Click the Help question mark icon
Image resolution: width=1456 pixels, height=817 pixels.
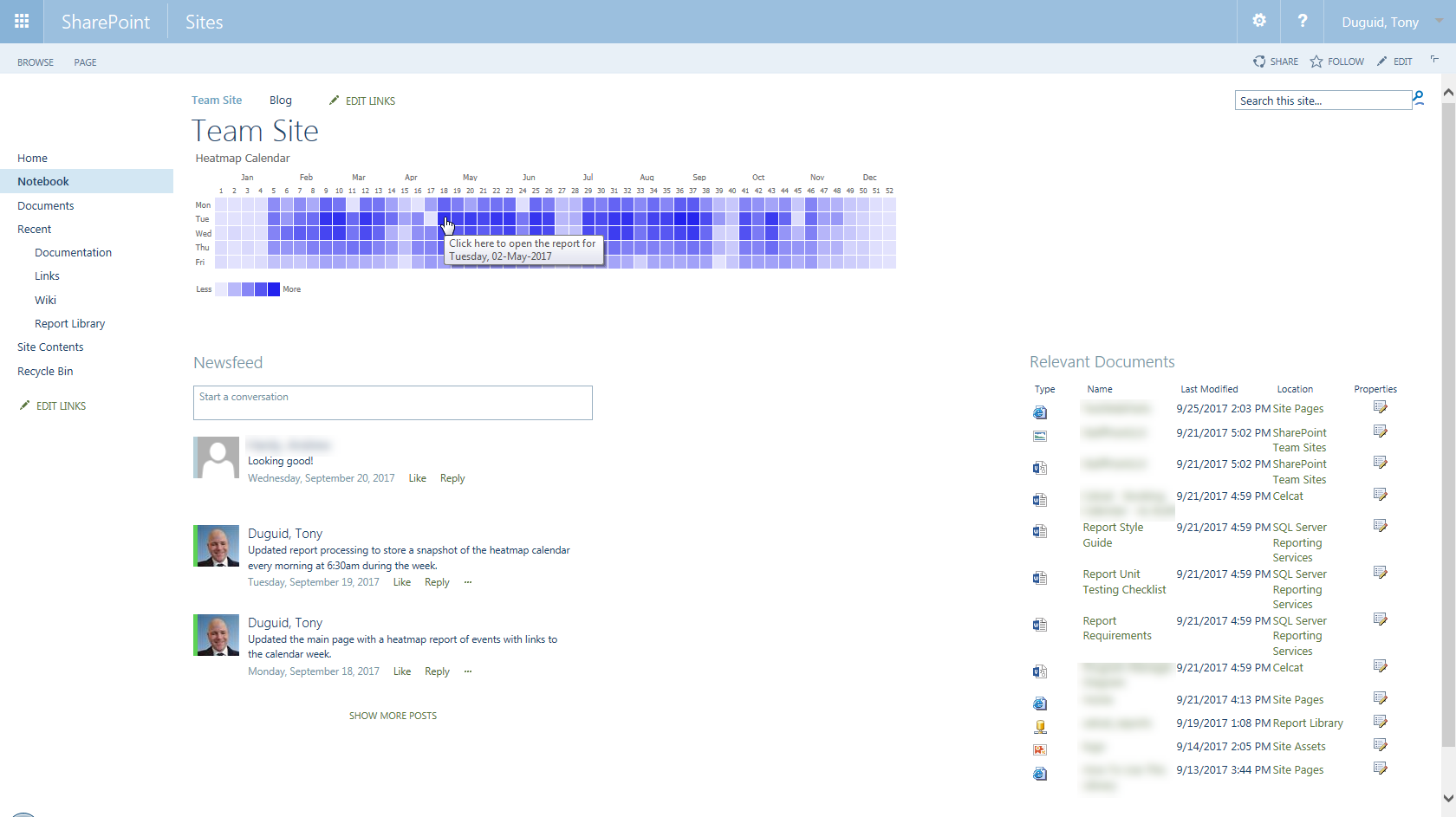pyautogui.click(x=1302, y=22)
